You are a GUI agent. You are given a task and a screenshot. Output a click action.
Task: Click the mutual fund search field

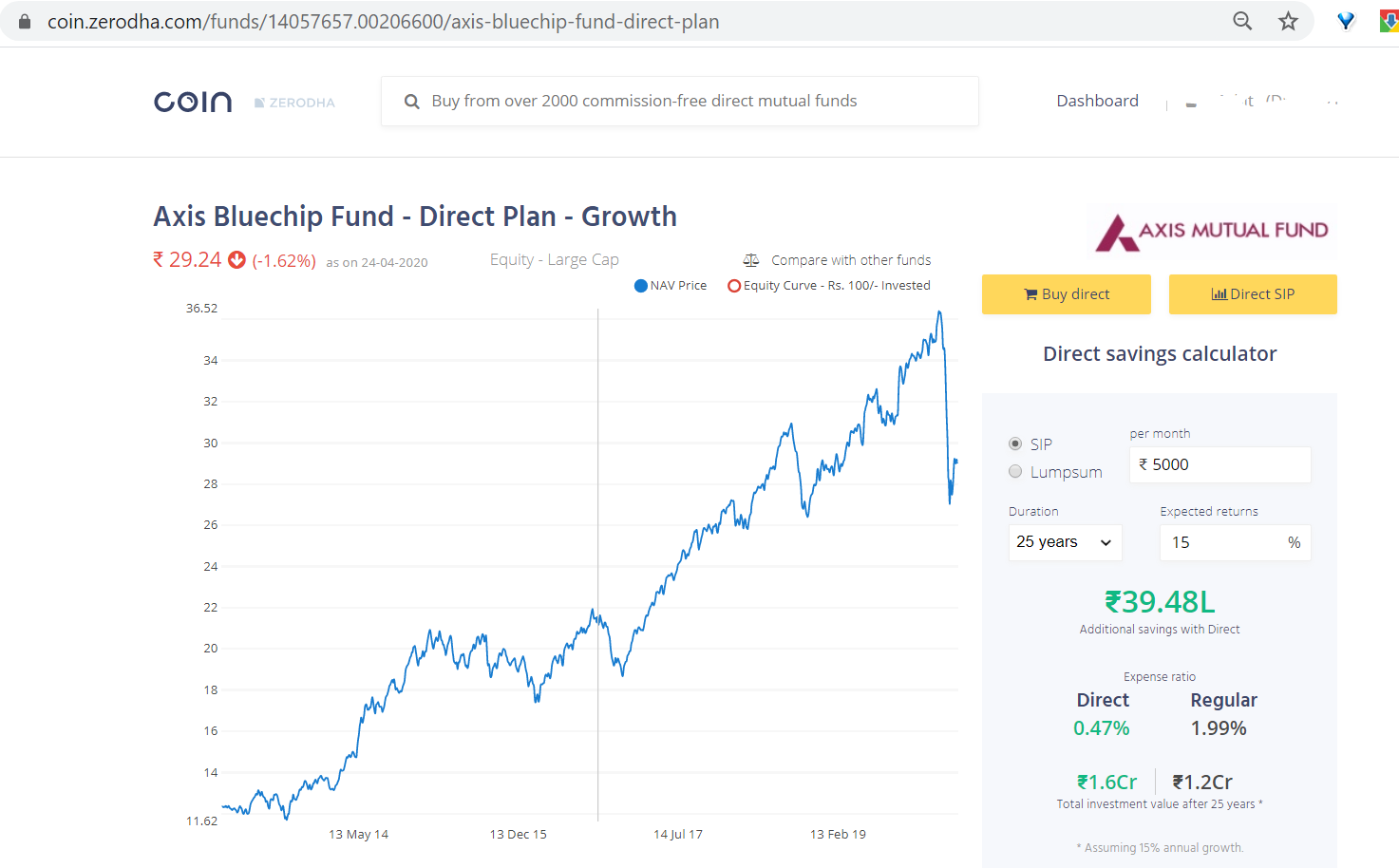(x=680, y=102)
